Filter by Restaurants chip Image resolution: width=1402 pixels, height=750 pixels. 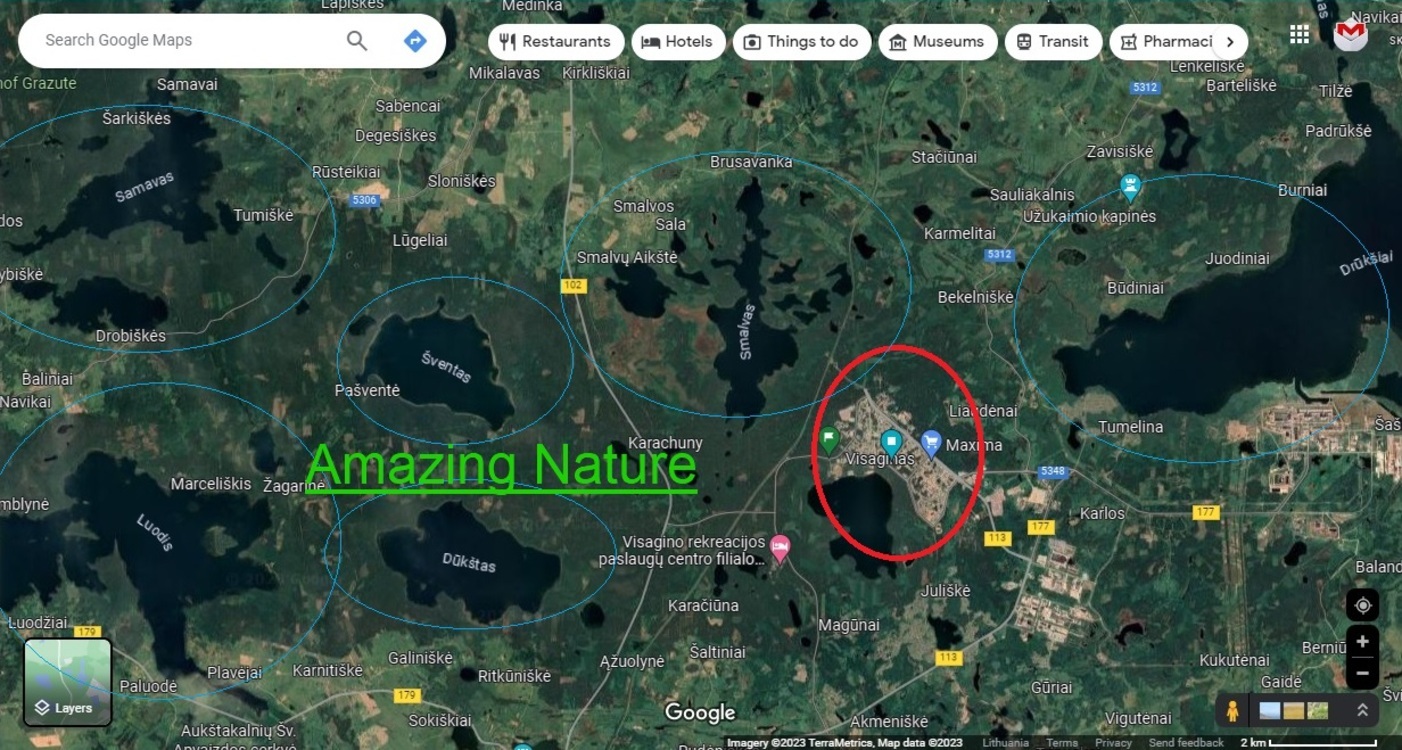(x=556, y=42)
